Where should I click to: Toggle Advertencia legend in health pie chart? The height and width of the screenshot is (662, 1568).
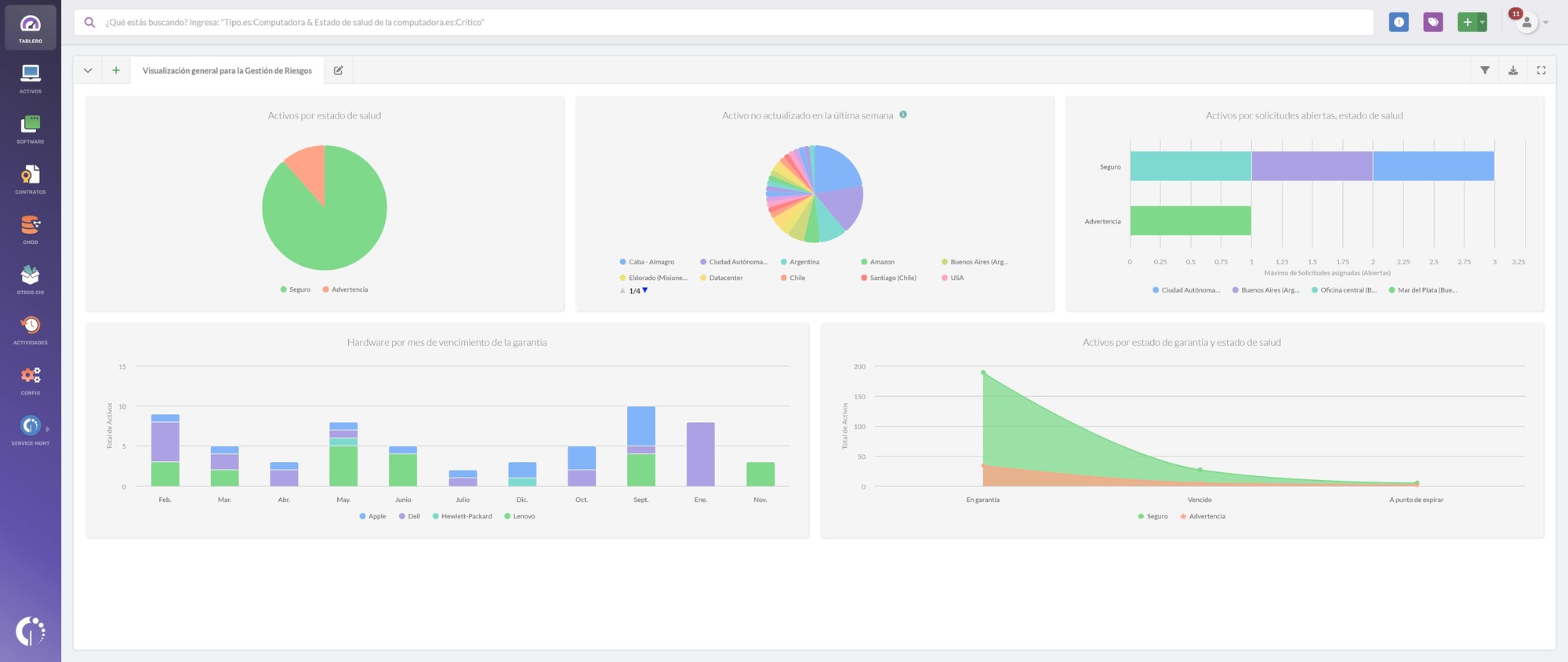[345, 289]
